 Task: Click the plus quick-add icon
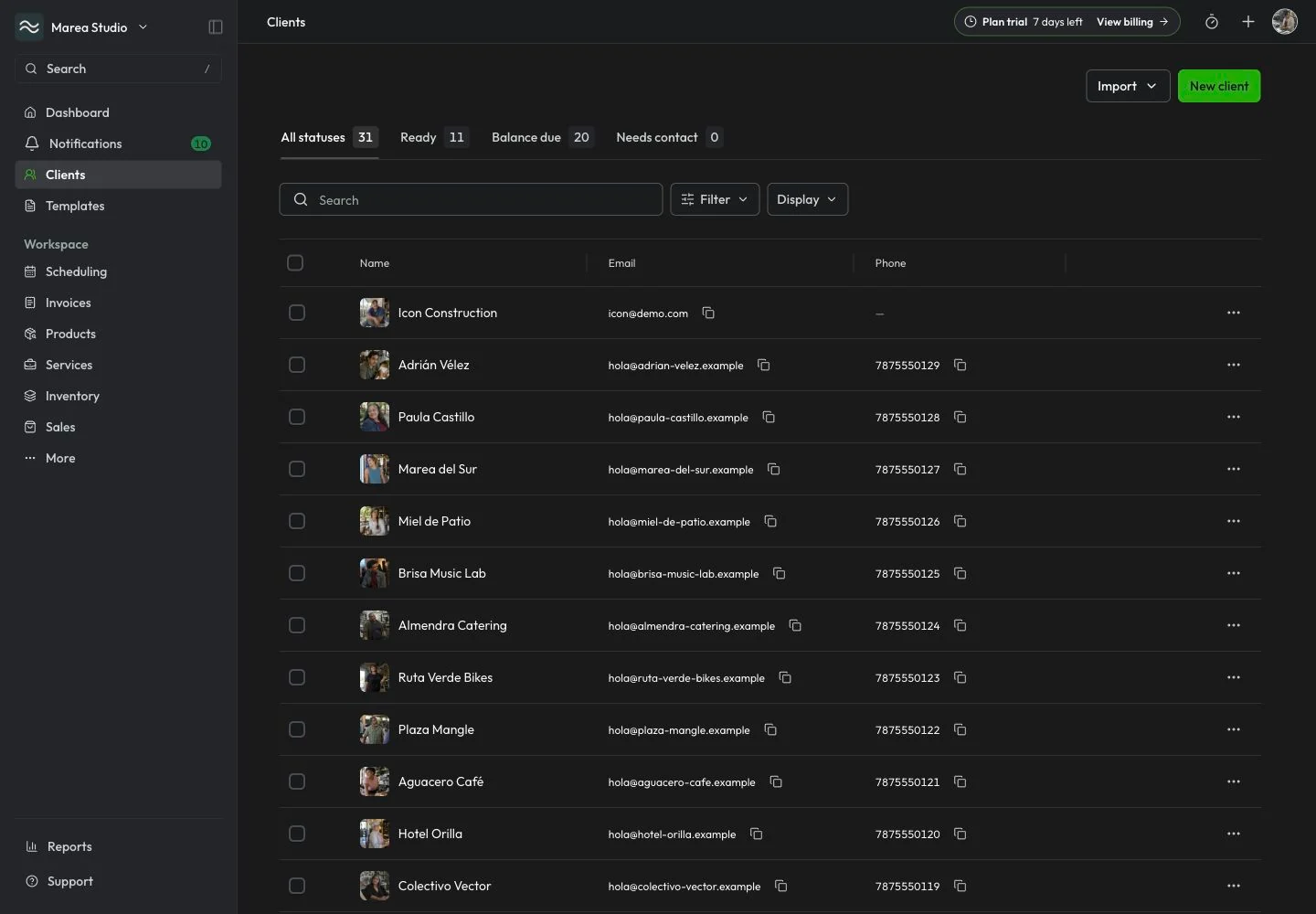(1248, 22)
